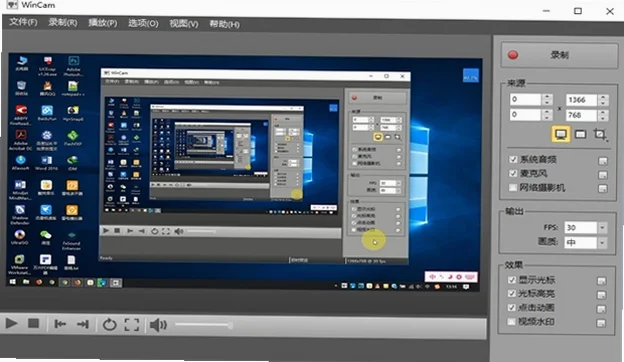
Task: Mute audio with the speaker icon
Action: tap(158, 325)
